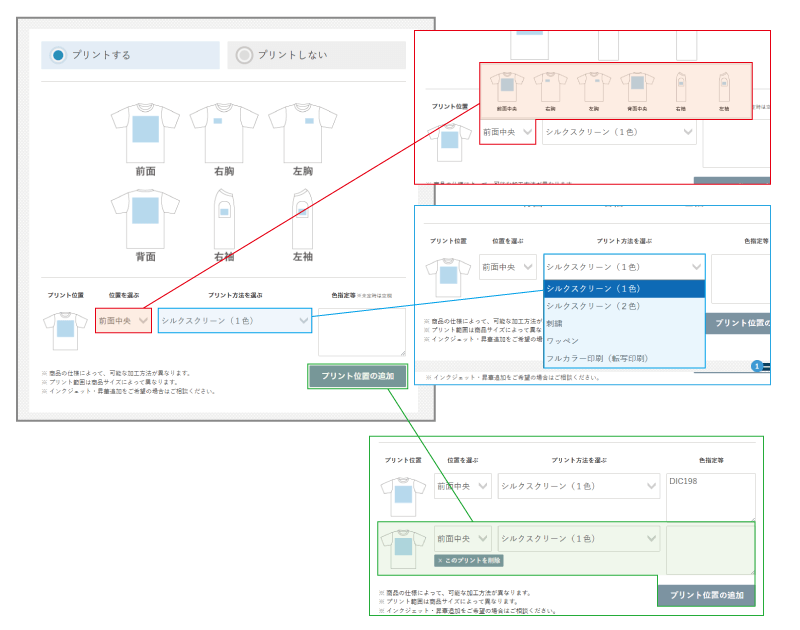The height and width of the screenshot is (630, 800).
Task: Open the red-outlined 前面中央 position dropdown
Action: click(123, 320)
